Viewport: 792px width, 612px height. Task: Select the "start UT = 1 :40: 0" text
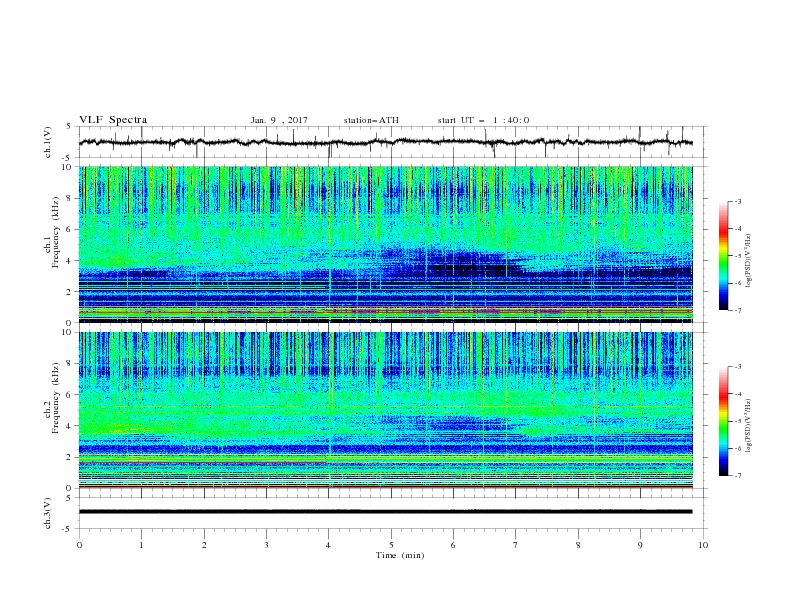(483, 120)
